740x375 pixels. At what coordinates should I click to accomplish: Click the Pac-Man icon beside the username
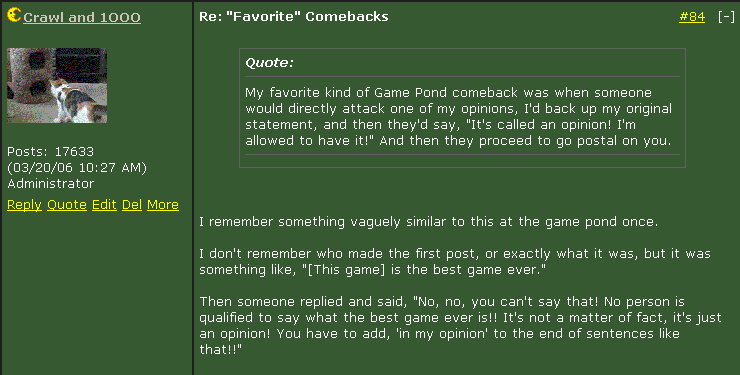[14, 15]
